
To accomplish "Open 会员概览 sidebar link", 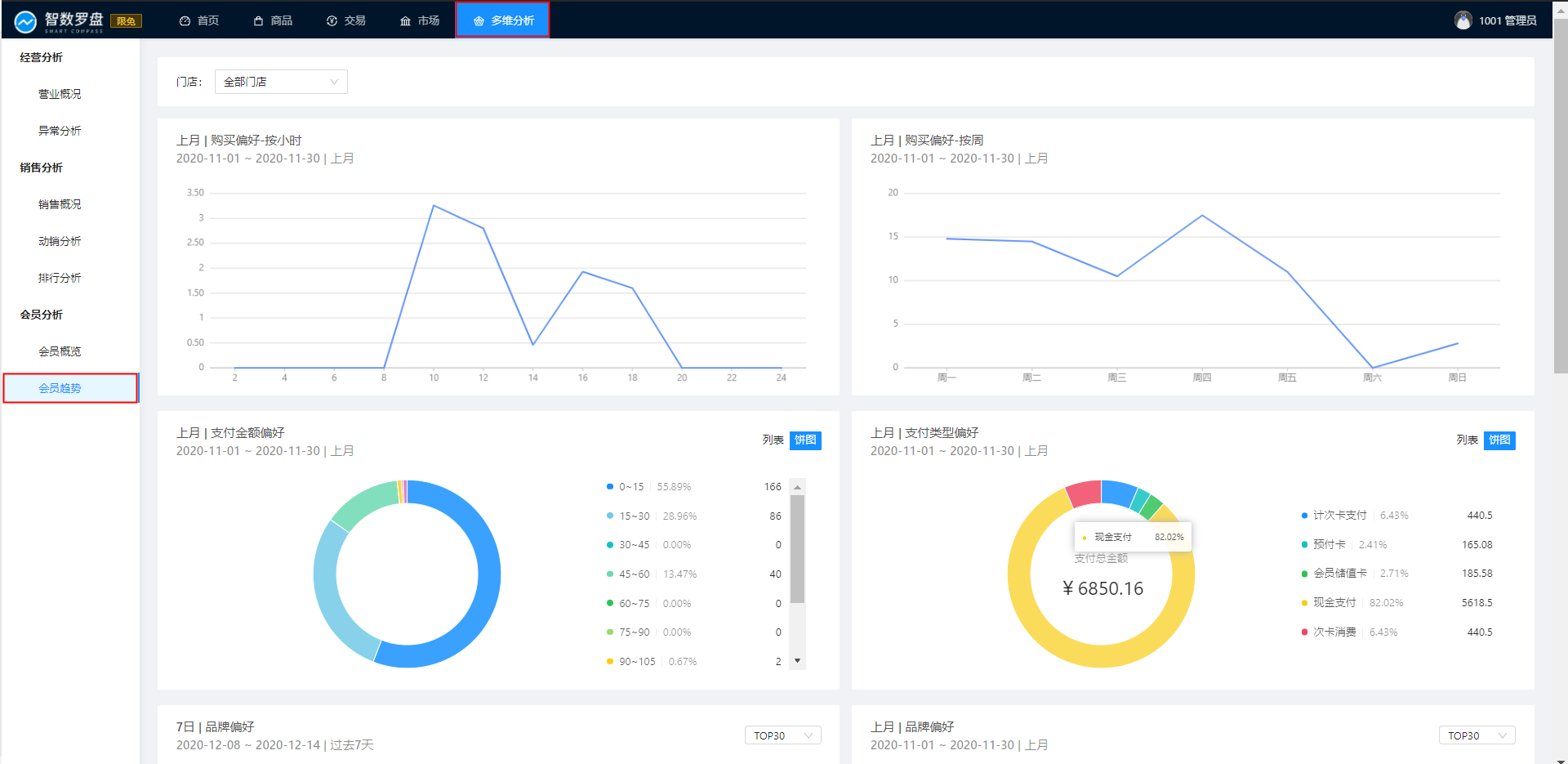I will [x=60, y=351].
